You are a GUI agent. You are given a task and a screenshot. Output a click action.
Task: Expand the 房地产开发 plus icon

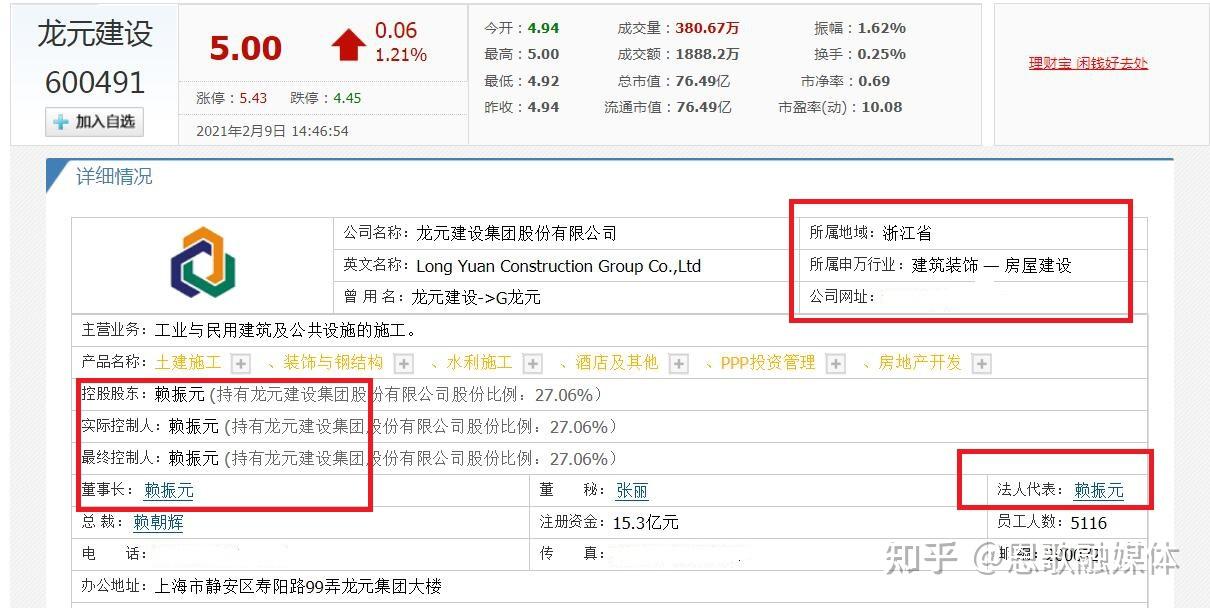click(x=982, y=363)
